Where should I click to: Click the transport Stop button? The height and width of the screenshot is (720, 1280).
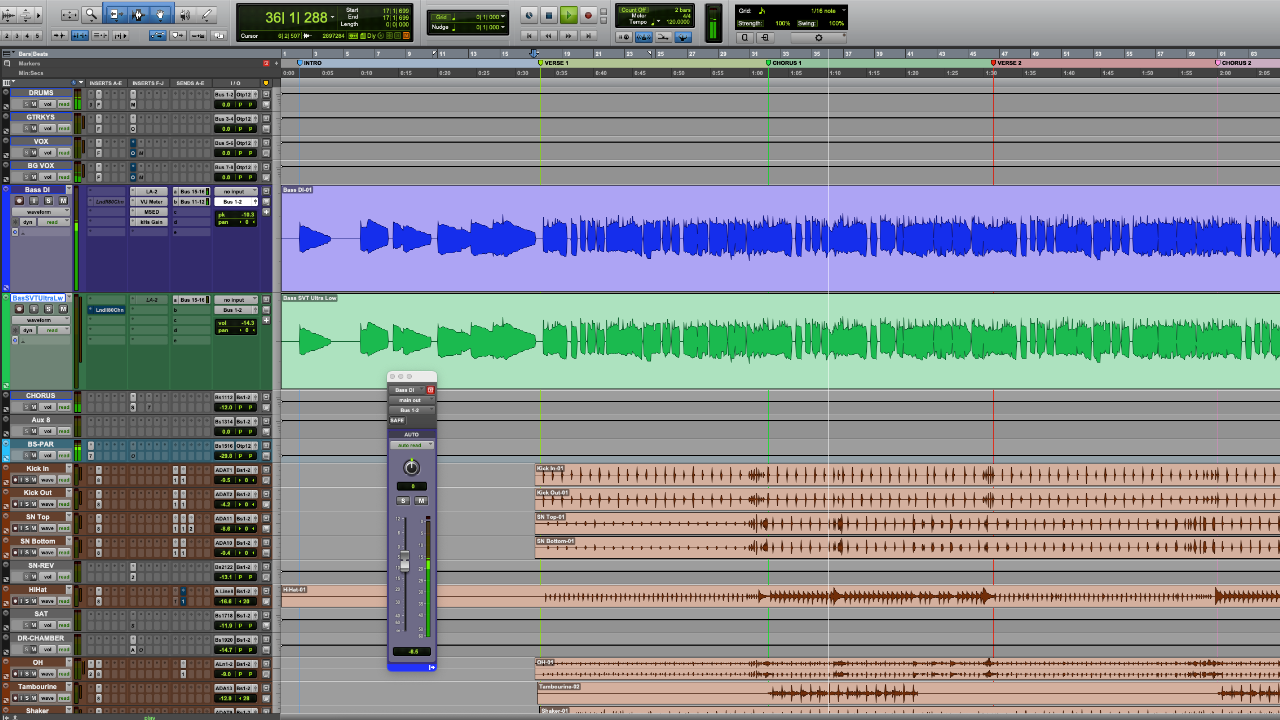click(x=548, y=15)
